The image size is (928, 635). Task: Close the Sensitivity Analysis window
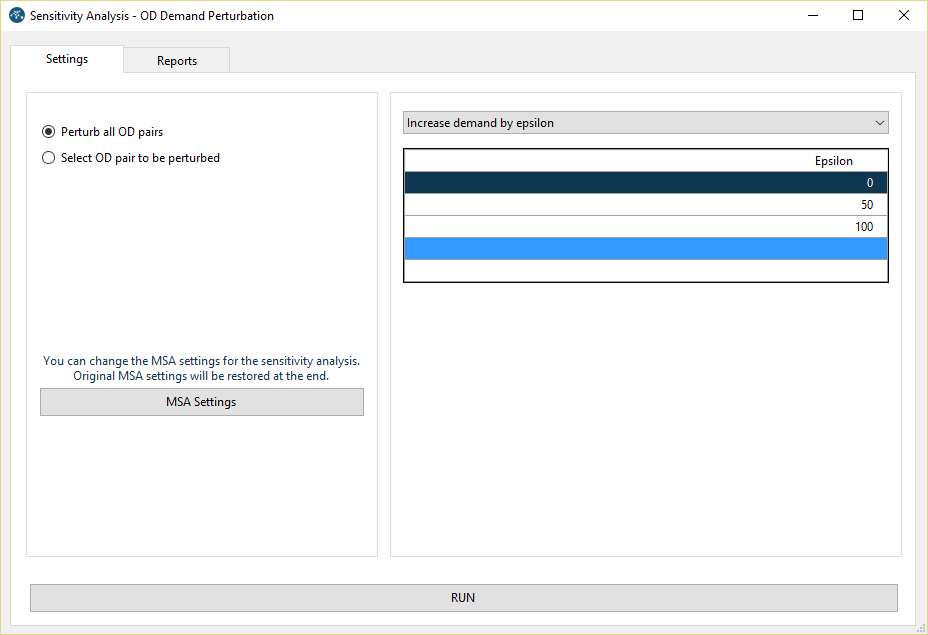[x=904, y=16]
